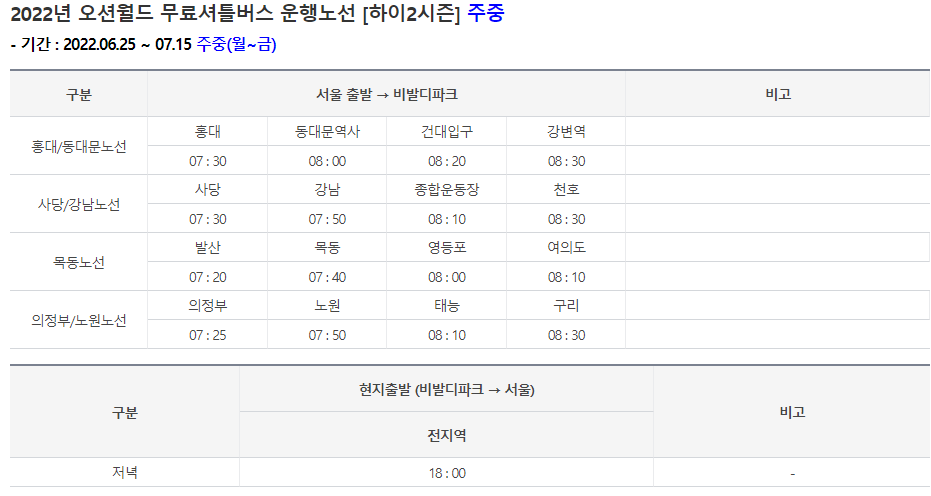Click the 저녁 row label
Screen dimensions: 931x496
(x=125, y=472)
